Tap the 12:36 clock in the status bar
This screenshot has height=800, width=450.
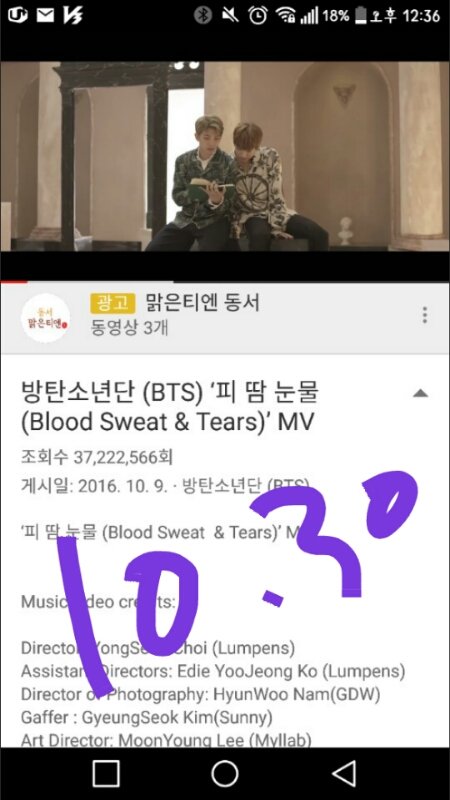pos(421,16)
